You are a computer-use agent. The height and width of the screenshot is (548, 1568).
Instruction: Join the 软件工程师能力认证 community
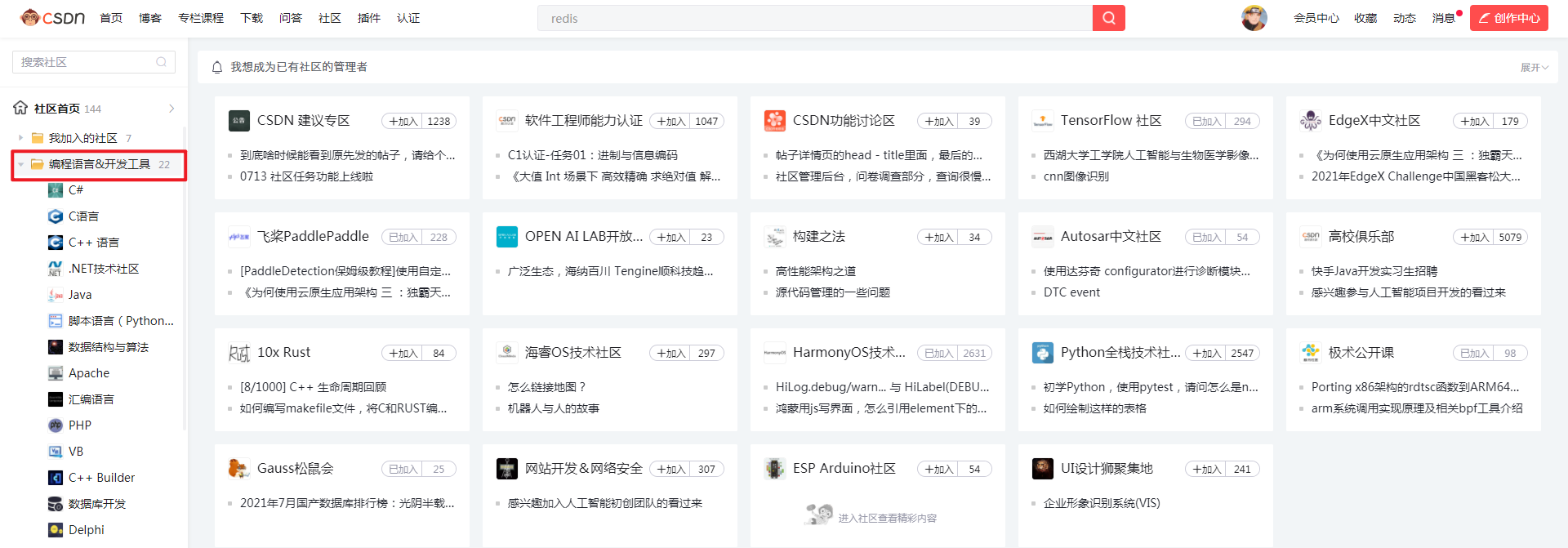670,121
